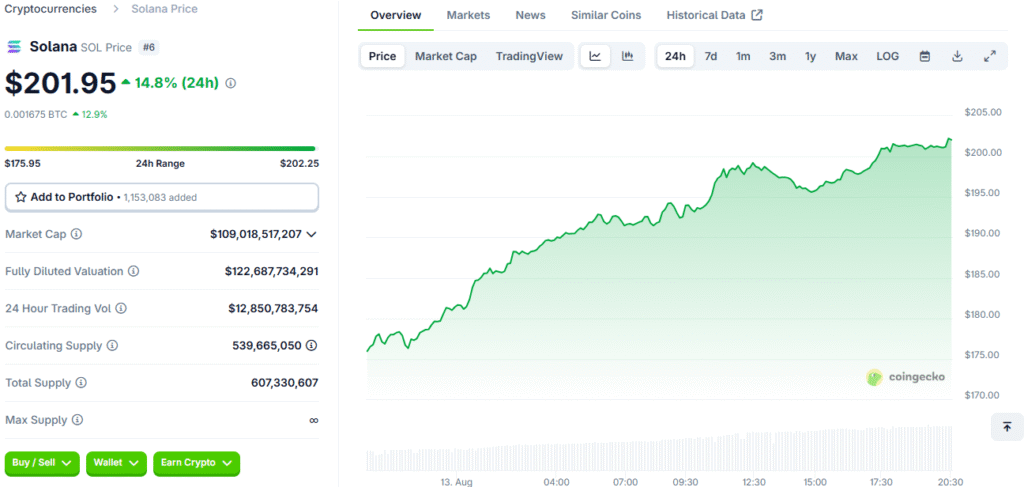Click info icon beside Max Supply
The width and height of the screenshot is (1024, 487).
[x=78, y=420]
